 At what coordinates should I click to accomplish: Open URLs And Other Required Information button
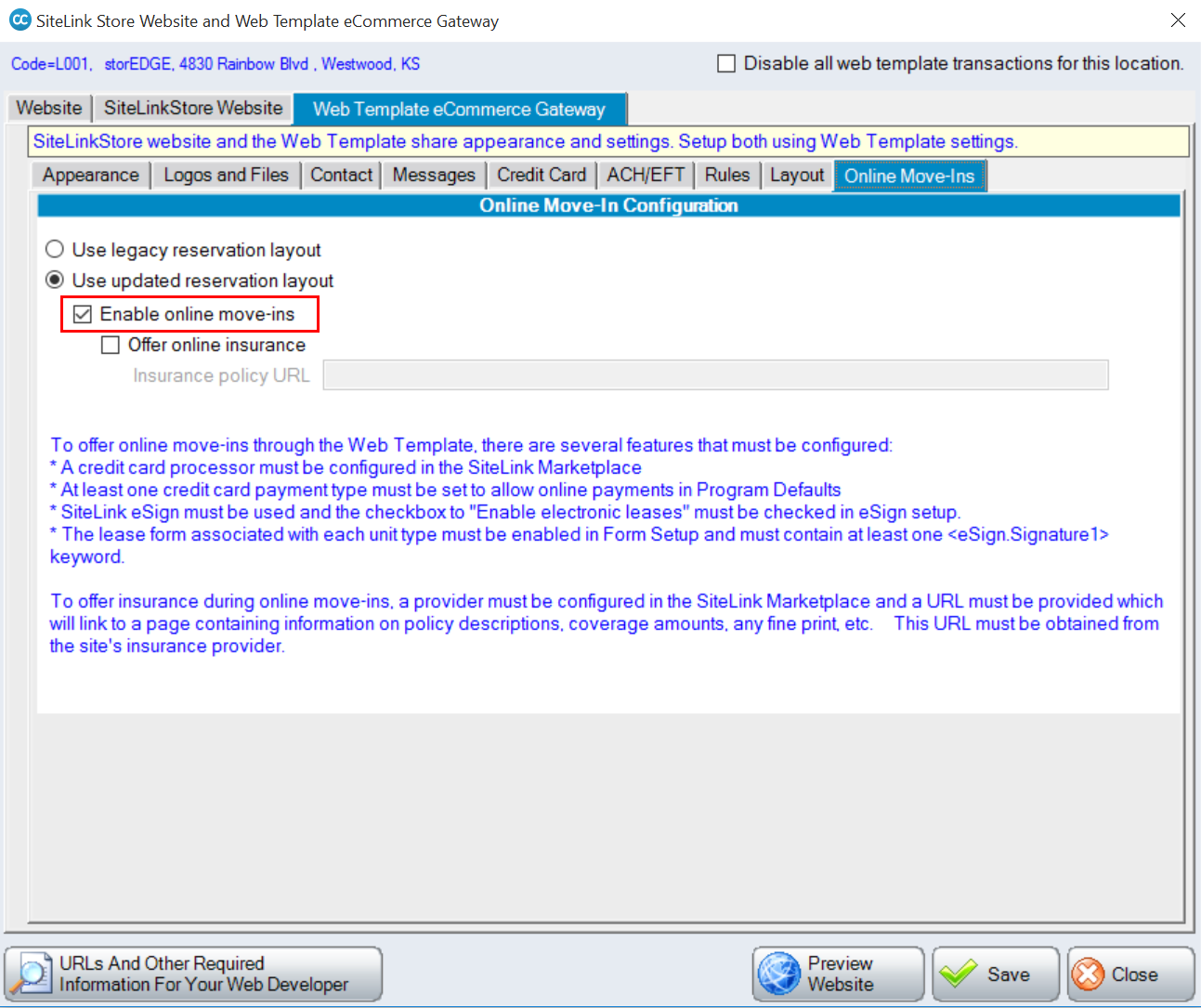click(x=193, y=974)
